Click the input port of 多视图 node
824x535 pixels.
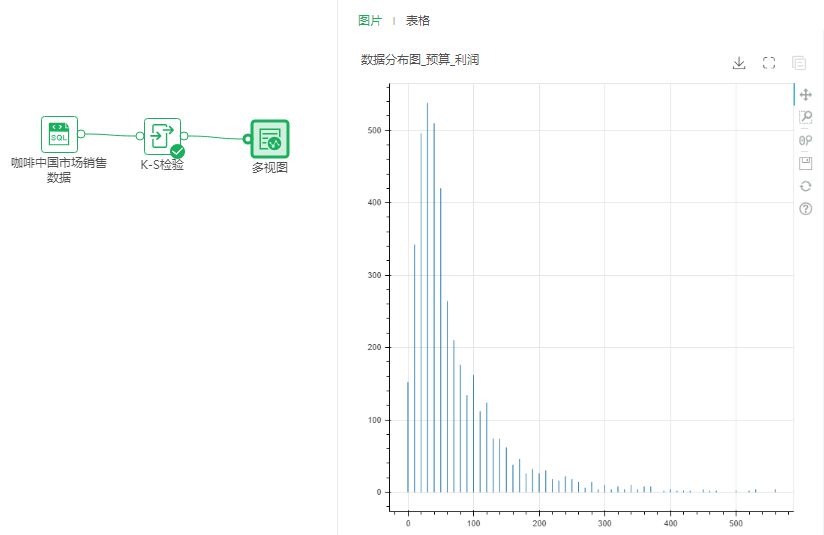[247, 138]
